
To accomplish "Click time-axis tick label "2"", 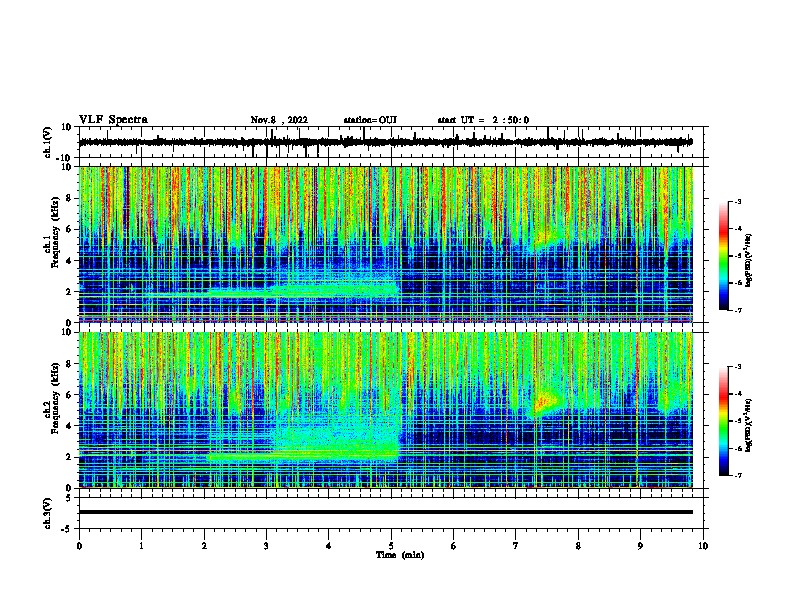I will point(204,546).
